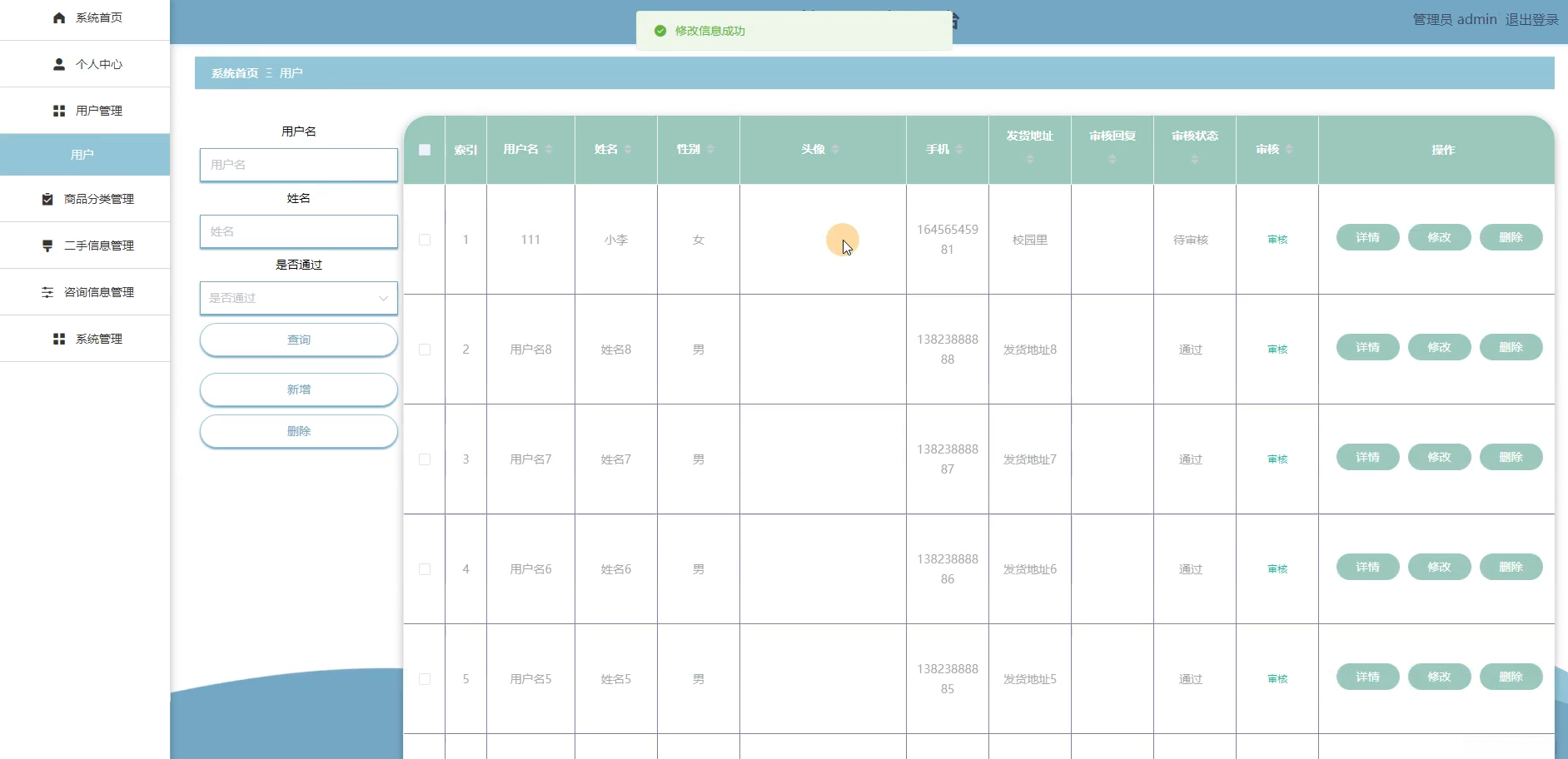Check the row checkbox for 用户名8

425,350
